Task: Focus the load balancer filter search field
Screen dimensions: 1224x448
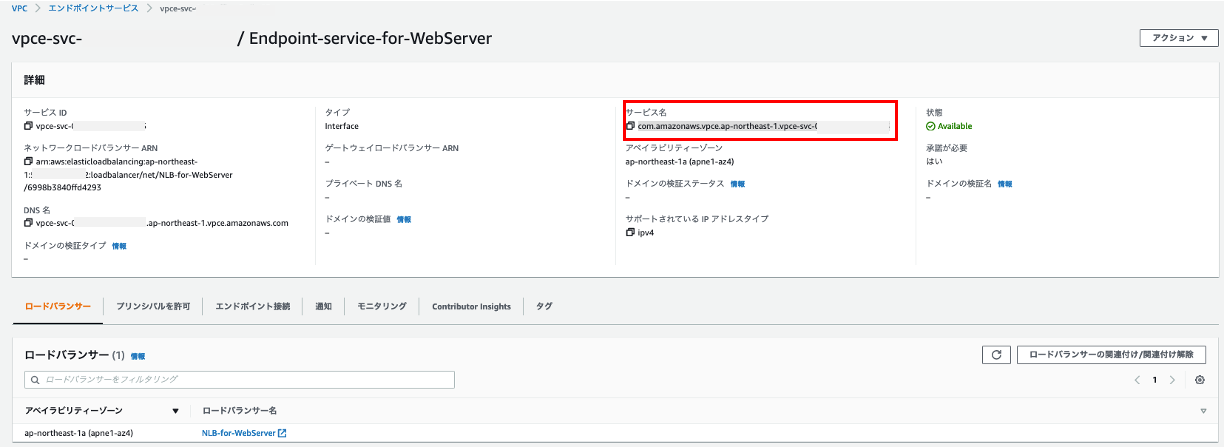Action: [239, 380]
